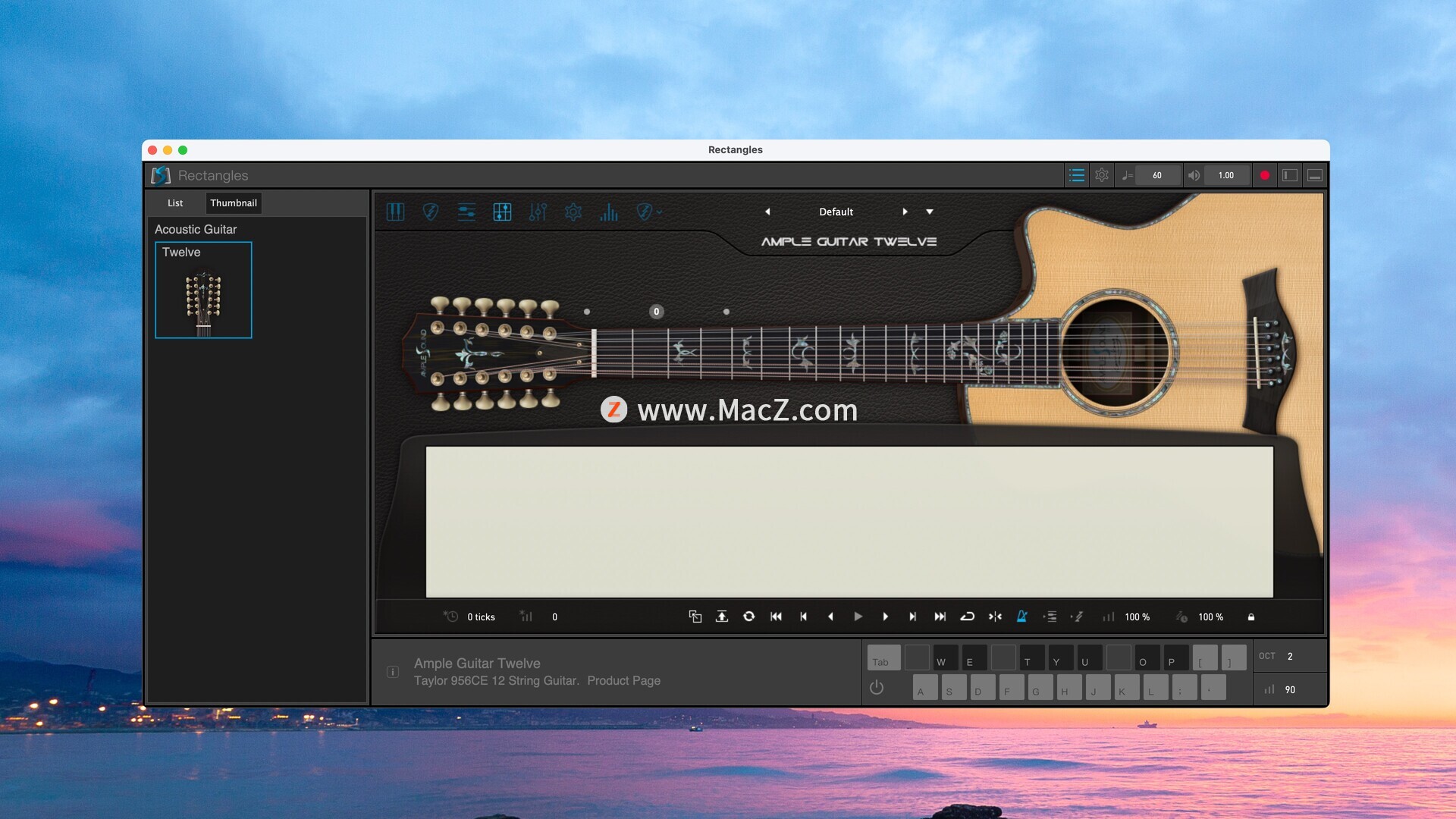Image resolution: width=1456 pixels, height=819 pixels.
Task: Adjust the first 100 % velocity value
Action: (x=1137, y=617)
